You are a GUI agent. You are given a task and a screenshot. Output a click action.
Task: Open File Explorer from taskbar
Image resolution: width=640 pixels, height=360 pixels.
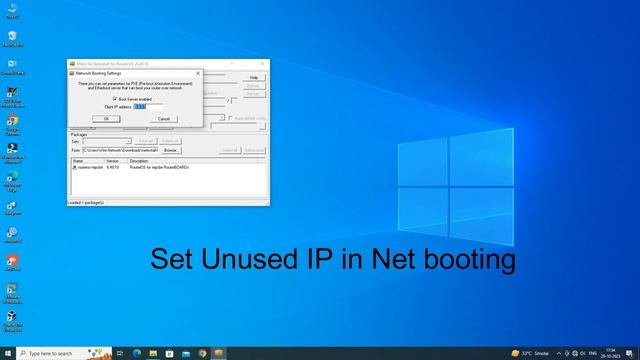pyautogui.click(x=153, y=353)
